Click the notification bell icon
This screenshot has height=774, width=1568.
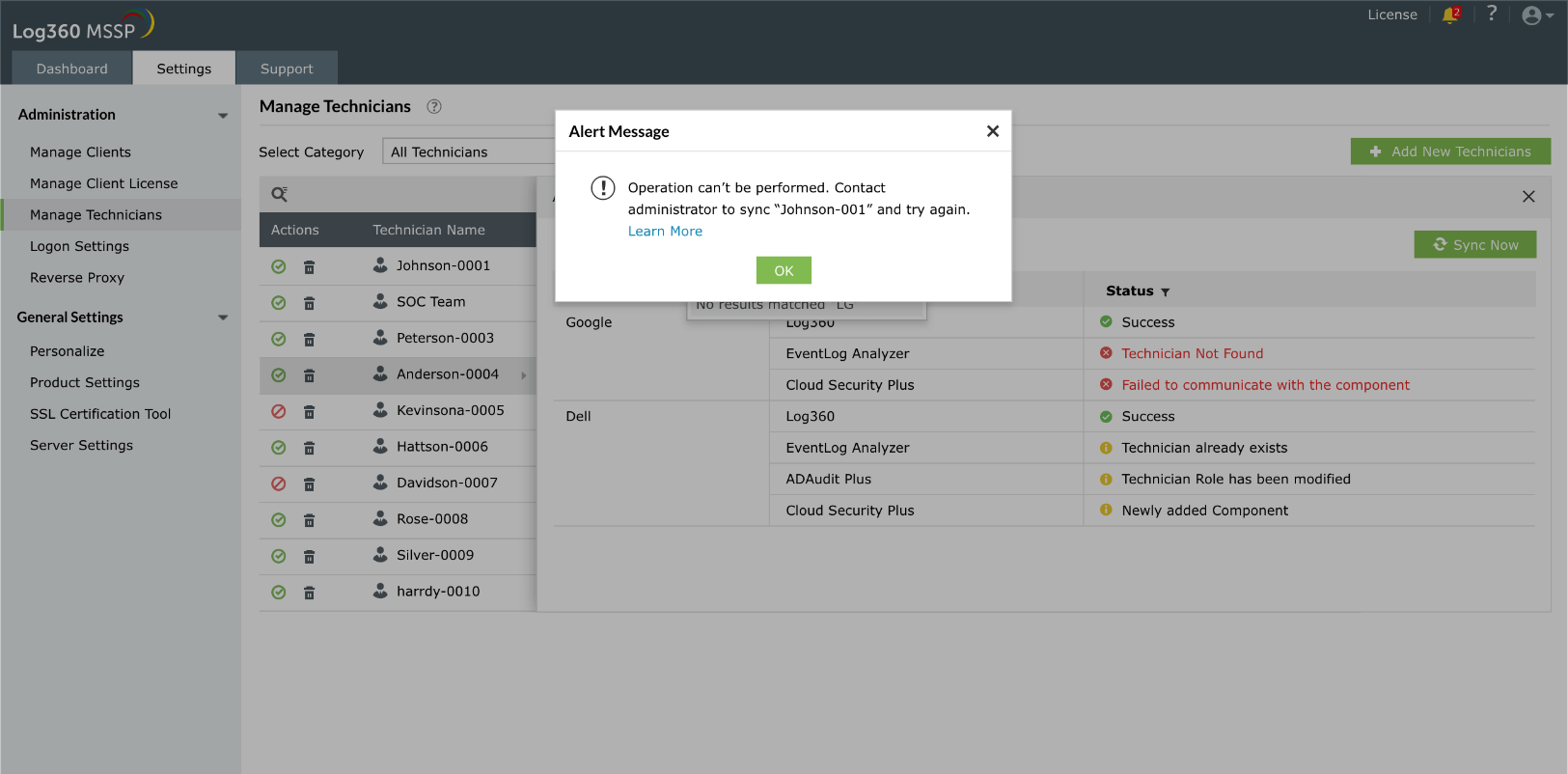tap(1449, 15)
